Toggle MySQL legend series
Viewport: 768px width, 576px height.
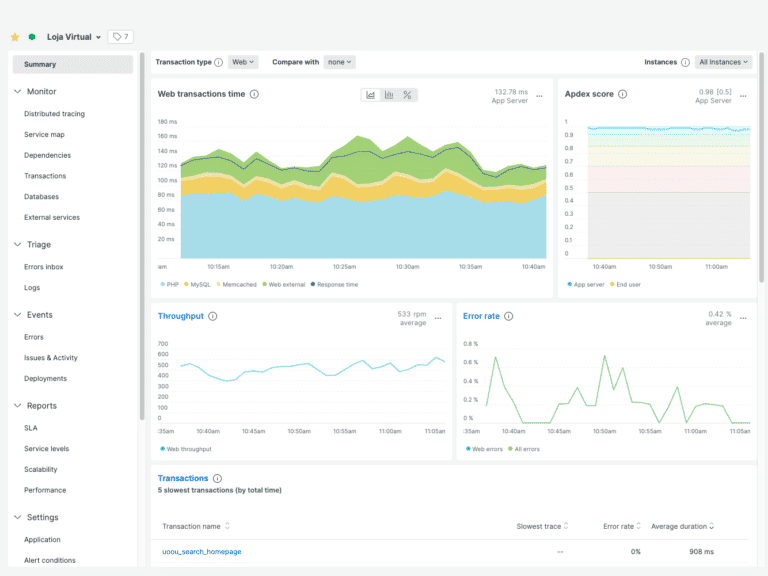click(x=197, y=285)
